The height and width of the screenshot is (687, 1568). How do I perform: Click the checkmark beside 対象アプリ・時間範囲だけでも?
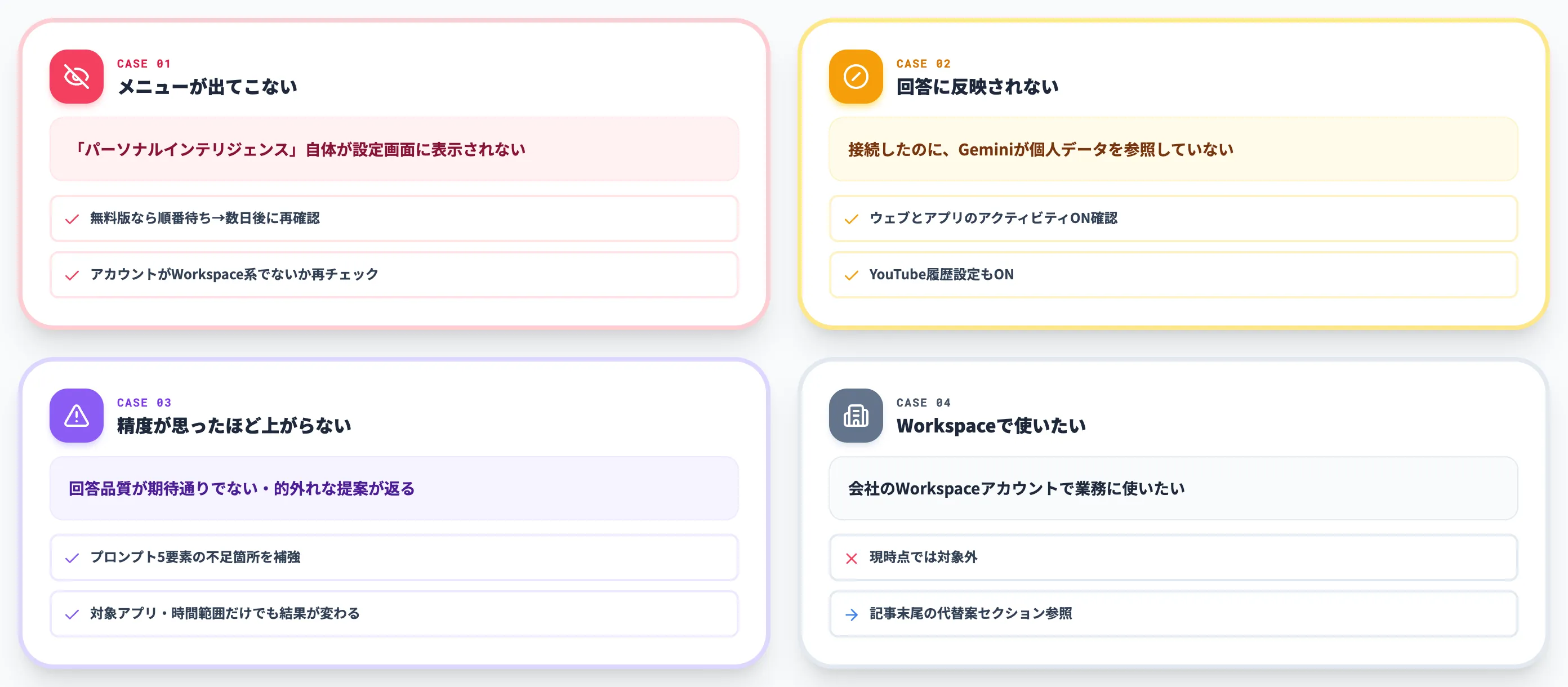[72, 614]
